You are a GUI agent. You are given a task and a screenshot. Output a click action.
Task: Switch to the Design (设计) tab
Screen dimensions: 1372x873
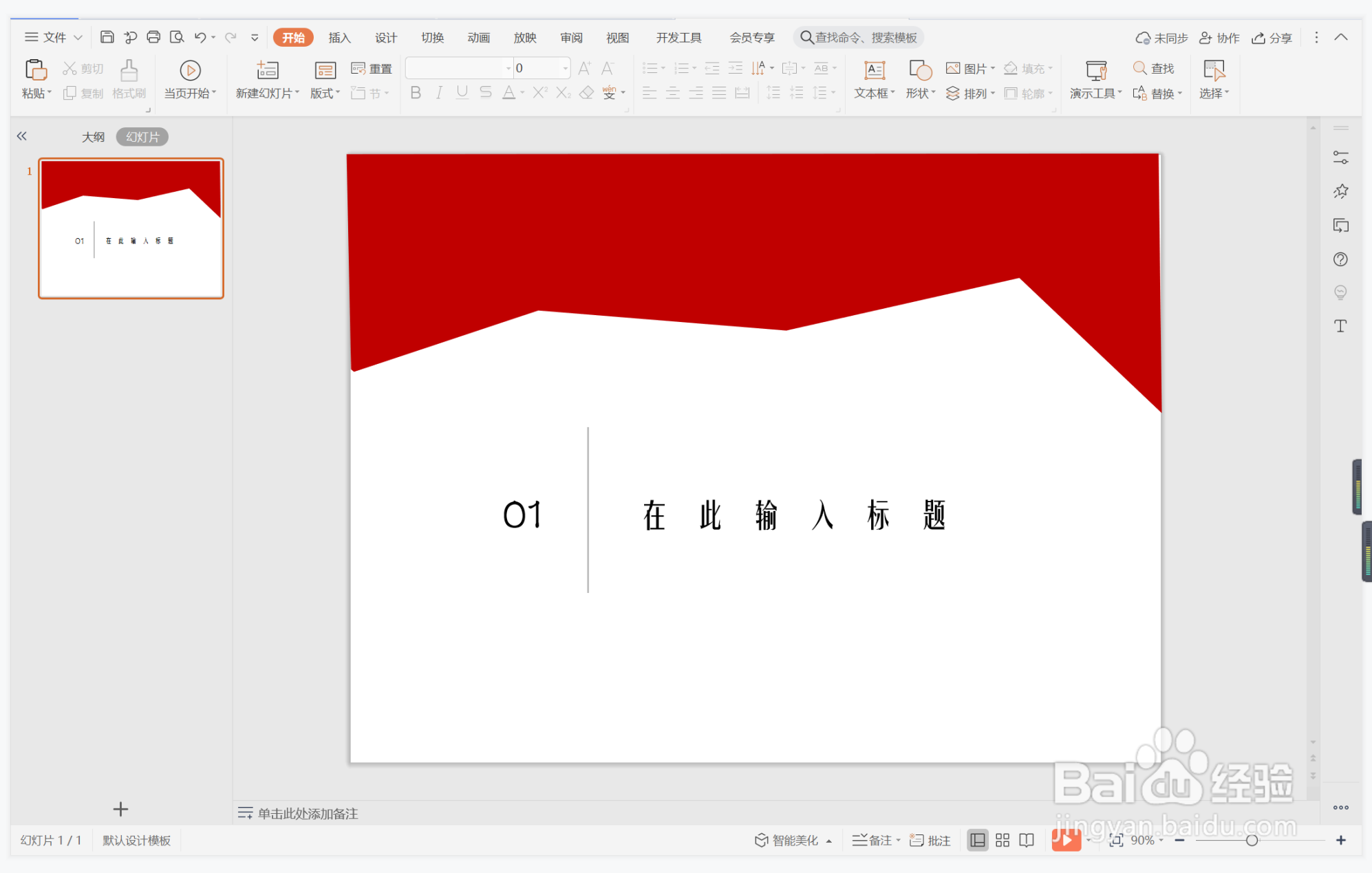pyautogui.click(x=385, y=37)
